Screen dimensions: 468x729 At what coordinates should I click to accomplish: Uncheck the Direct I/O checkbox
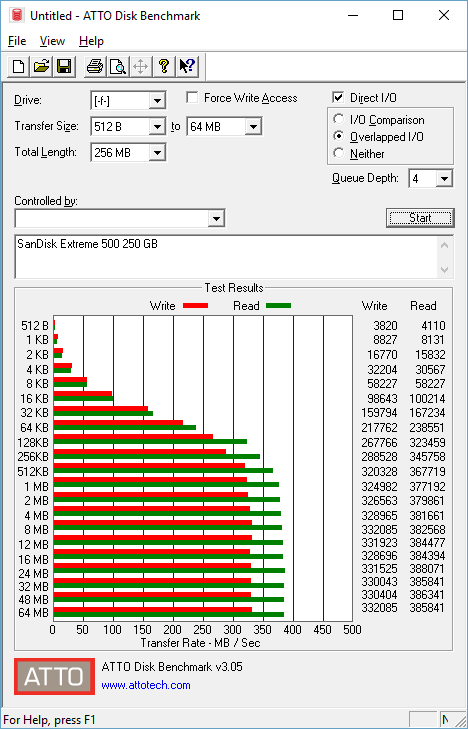(x=338, y=98)
